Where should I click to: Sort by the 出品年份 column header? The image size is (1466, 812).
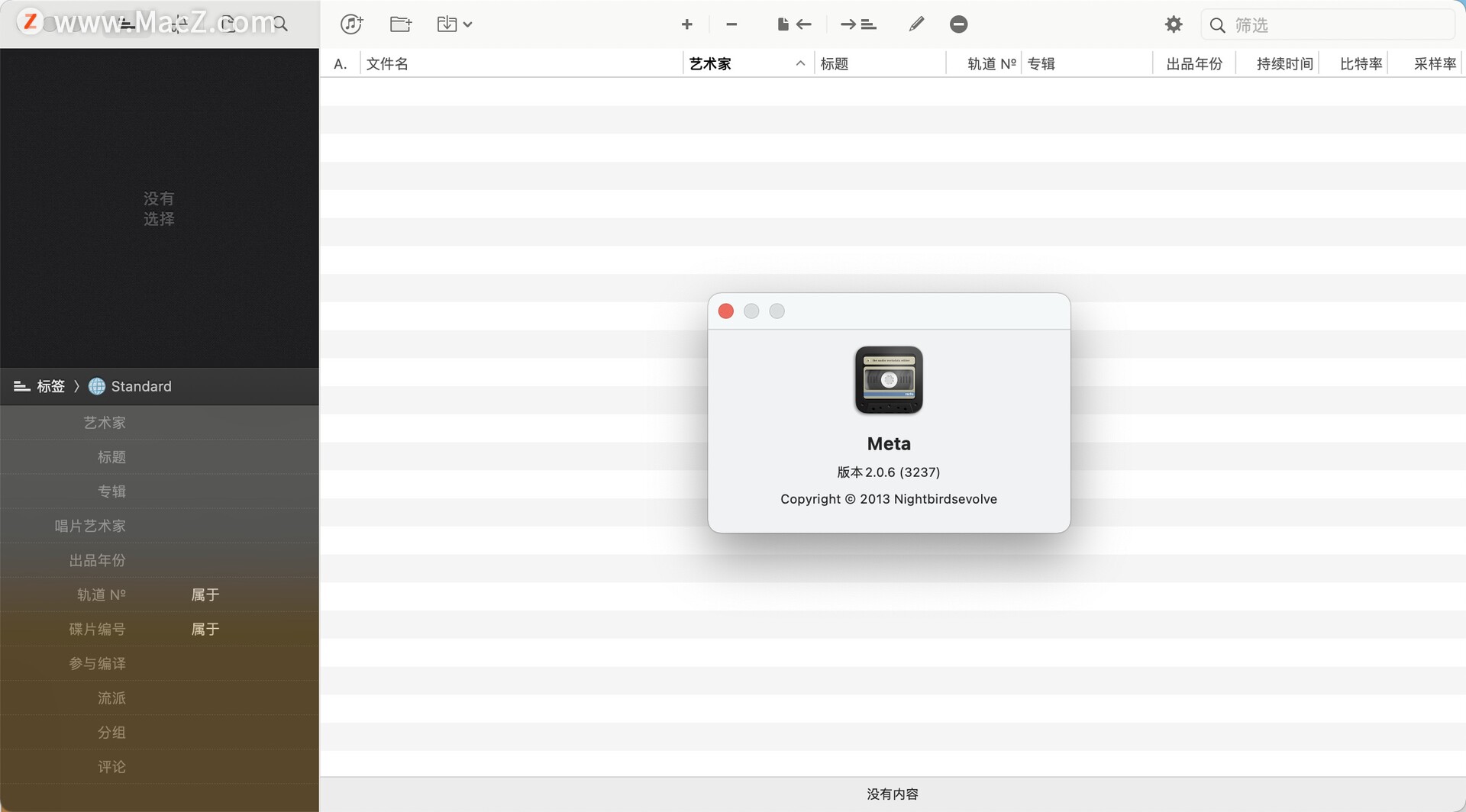(x=1195, y=64)
